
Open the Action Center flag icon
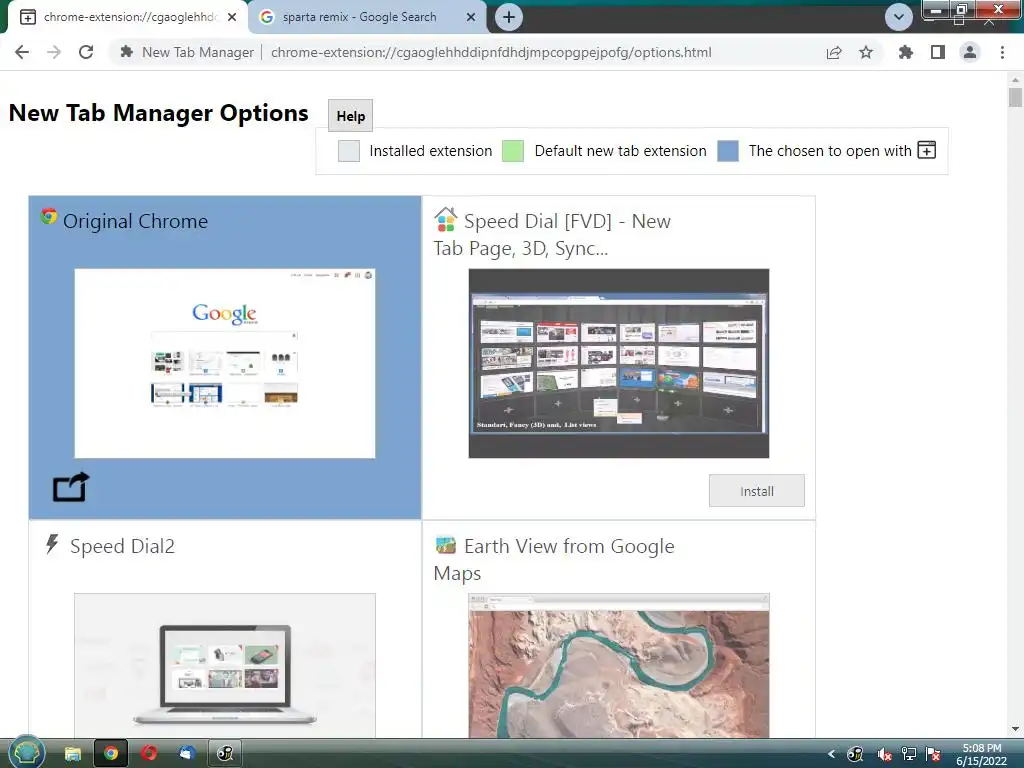(x=933, y=754)
